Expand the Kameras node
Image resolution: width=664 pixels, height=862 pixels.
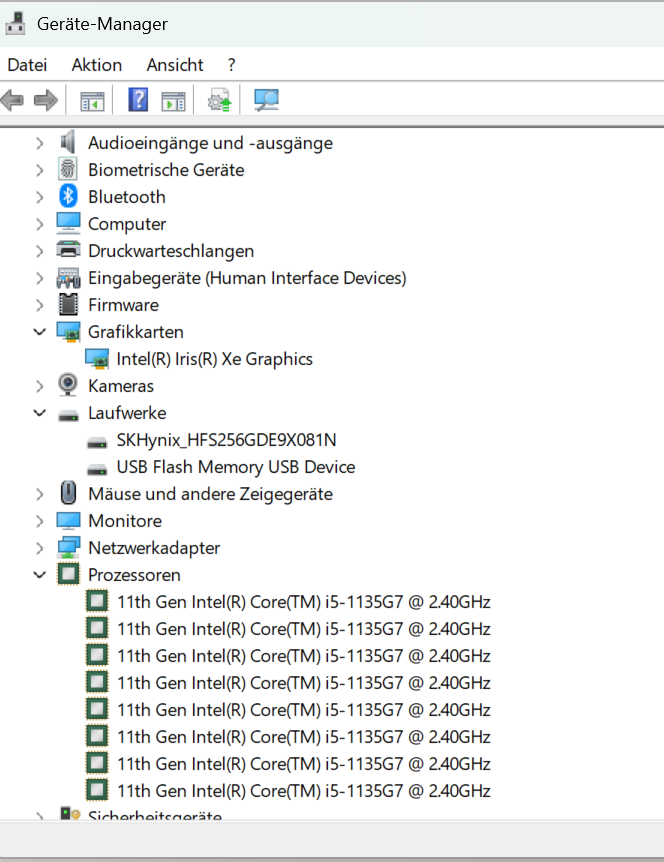pos(40,386)
